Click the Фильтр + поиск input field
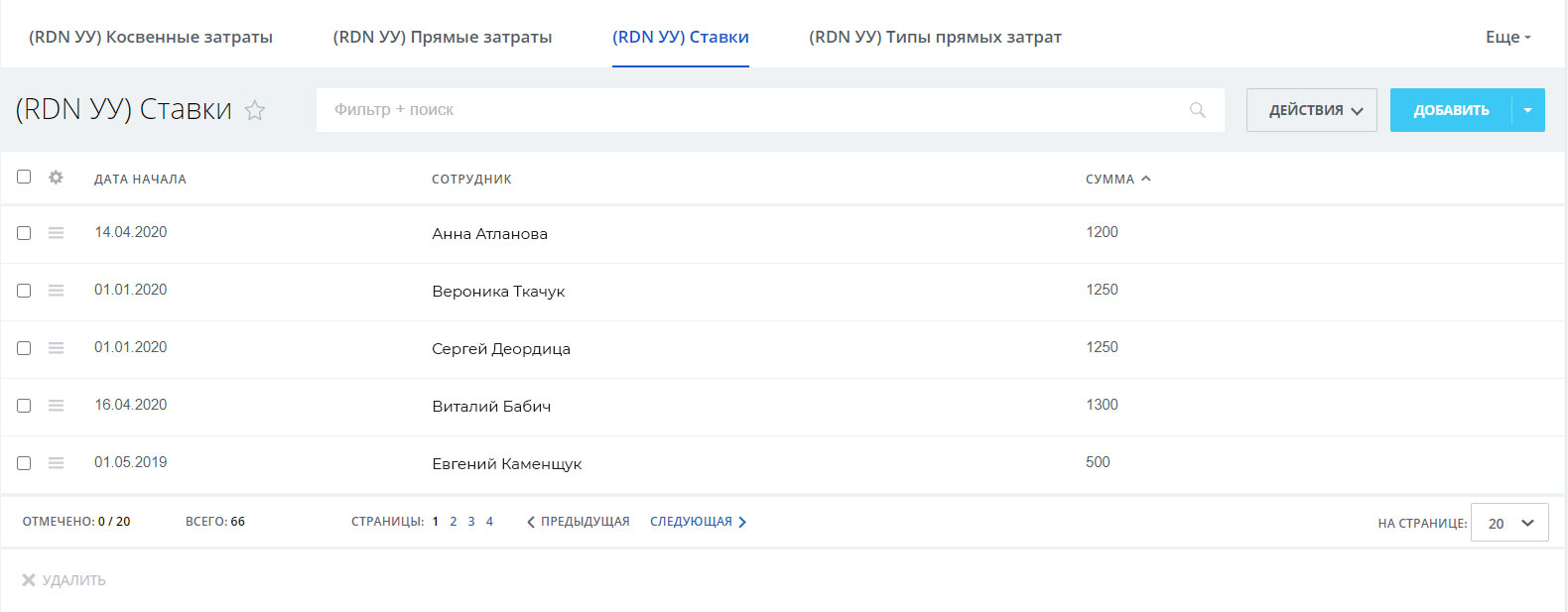 click(754, 110)
